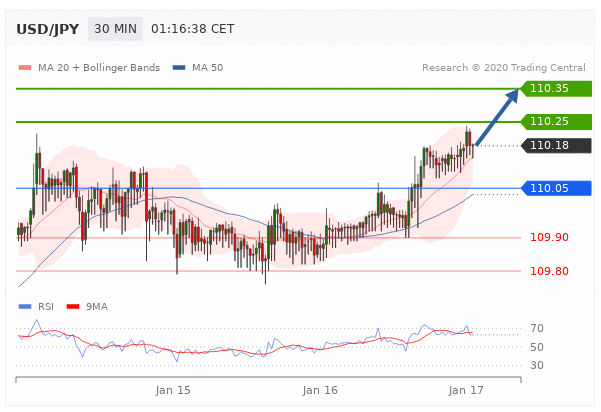
Task: Click the 9MA legend label
Action: pos(97,307)
